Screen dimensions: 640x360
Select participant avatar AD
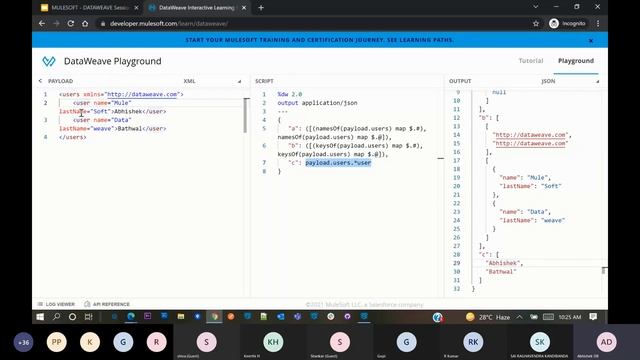click(x=606, y=342)
